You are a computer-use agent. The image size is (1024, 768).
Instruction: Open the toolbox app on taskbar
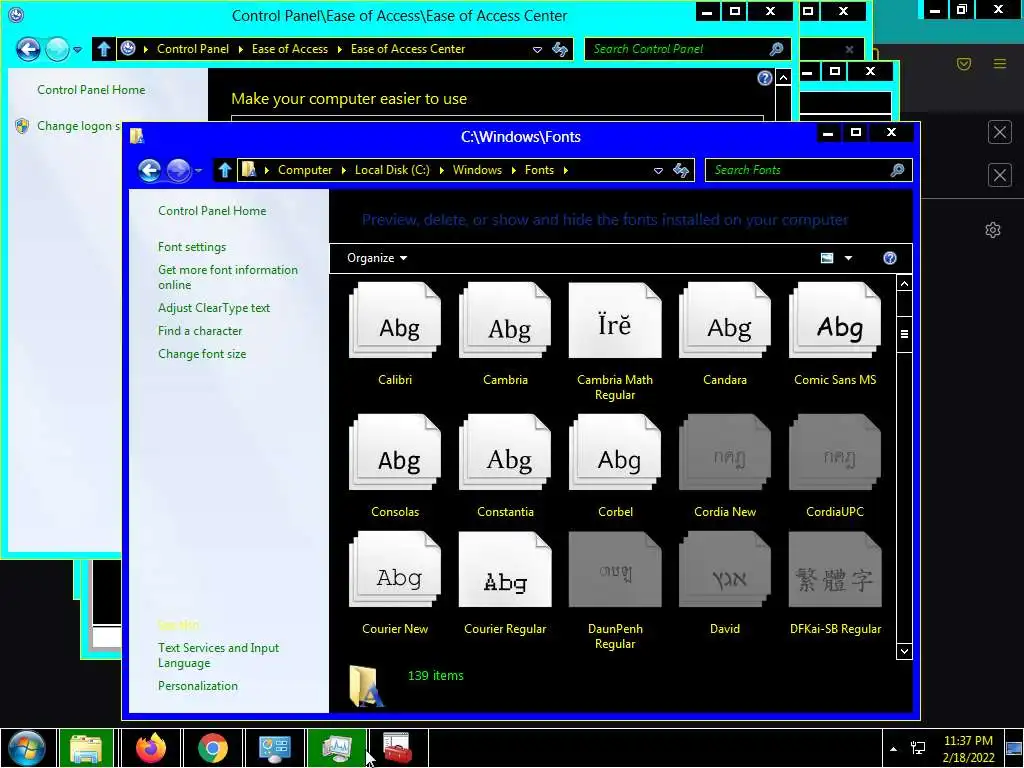[398, 748]
